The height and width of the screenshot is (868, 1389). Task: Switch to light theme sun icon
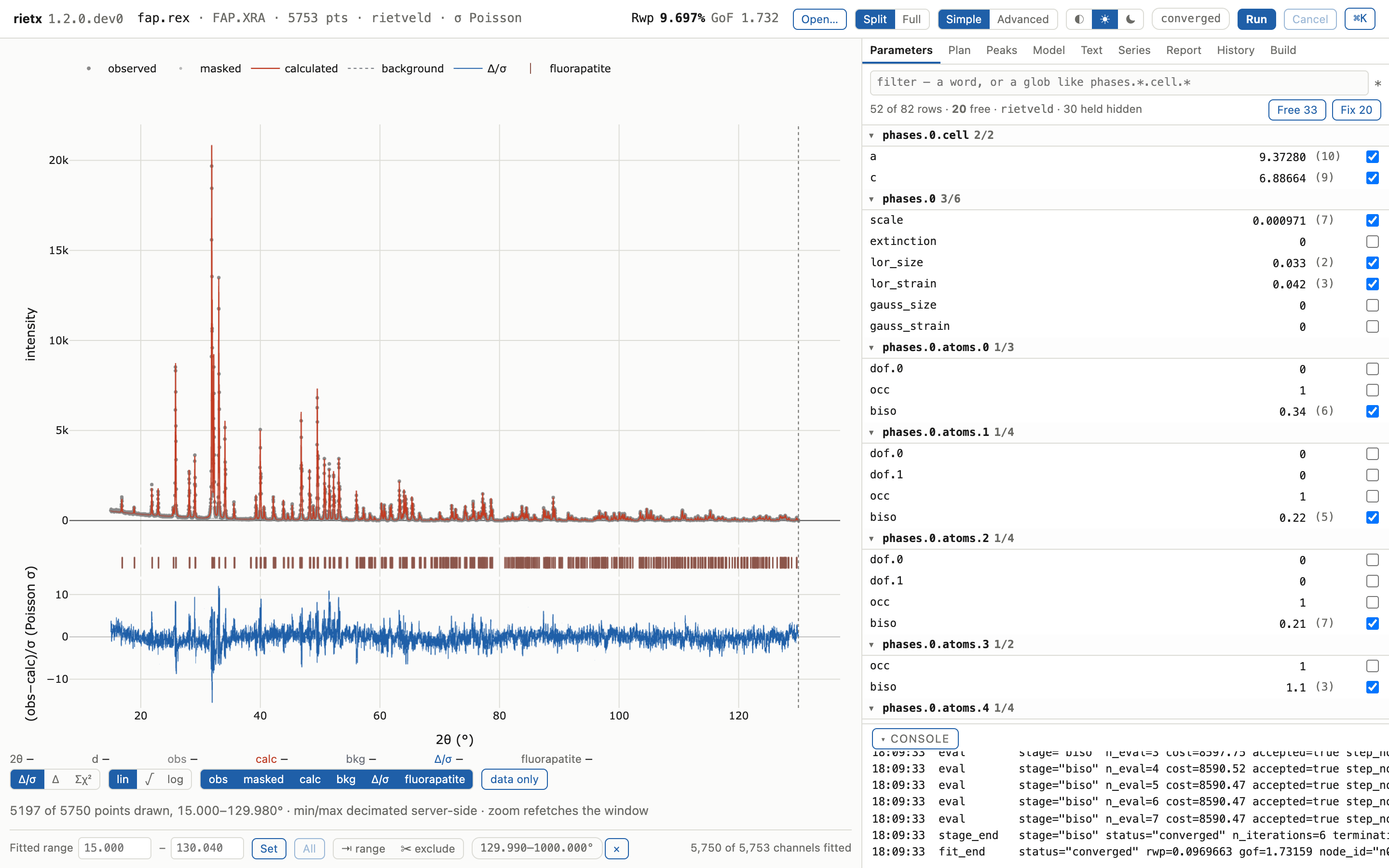1105,19
